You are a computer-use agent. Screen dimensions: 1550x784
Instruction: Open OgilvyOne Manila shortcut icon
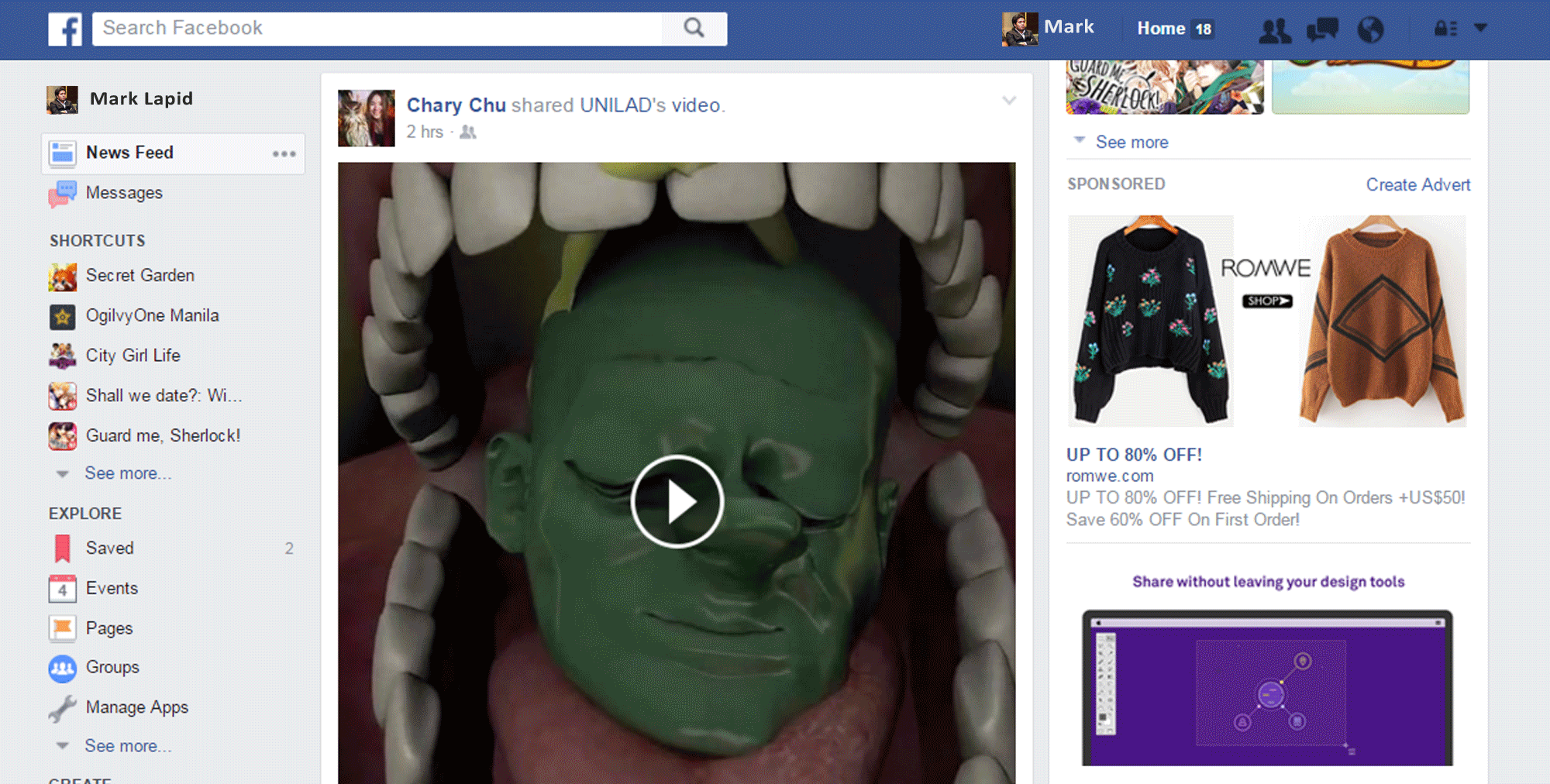tap(63, 316)
